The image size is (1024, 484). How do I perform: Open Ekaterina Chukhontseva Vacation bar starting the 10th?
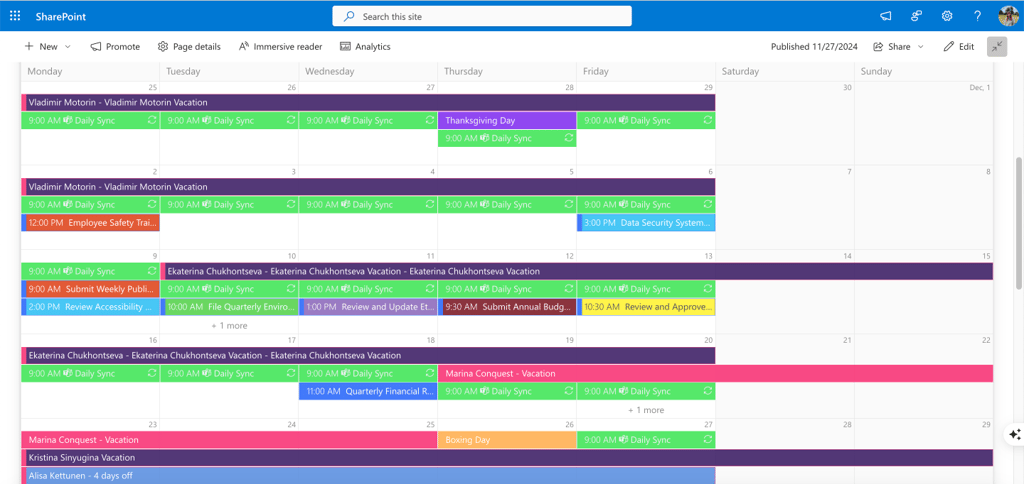point(577,271)
